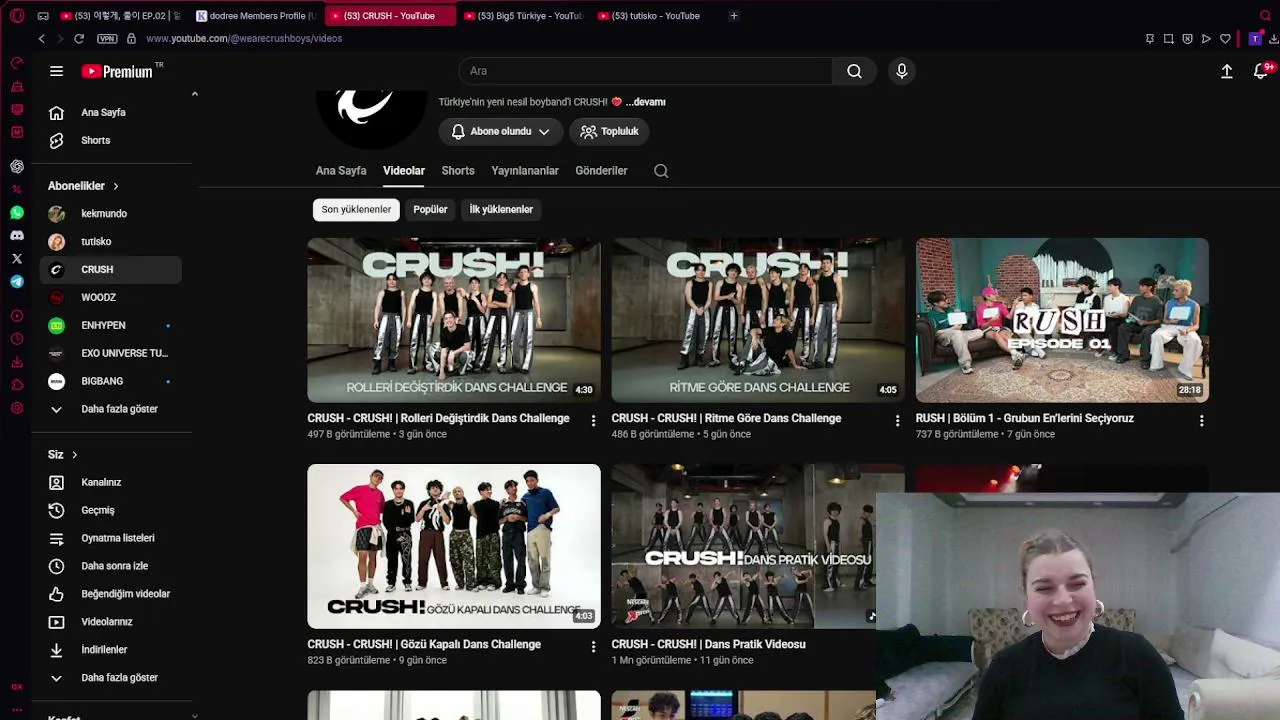Click the upload/create icon on YouTube
Image resolution: width=1280 pixels, height=720 pixels.
point(1227,71)
